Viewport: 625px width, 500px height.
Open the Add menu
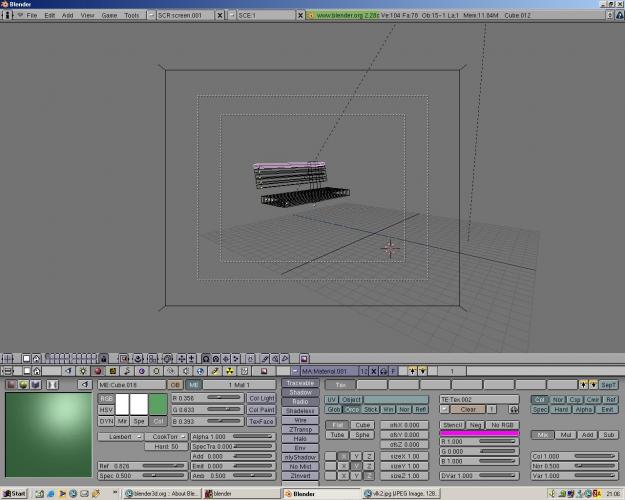coord(67,16)
